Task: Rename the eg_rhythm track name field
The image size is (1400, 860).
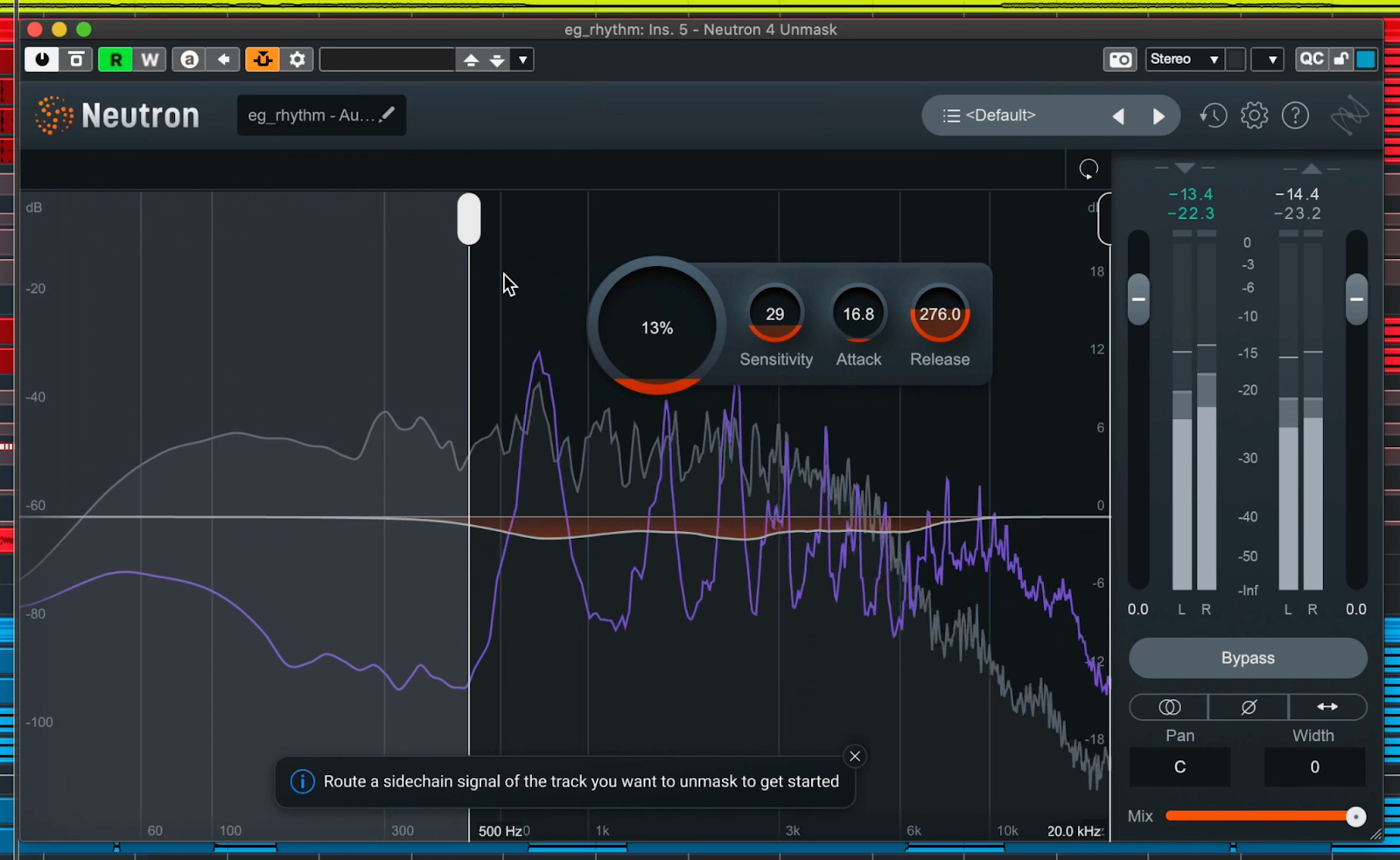Action: tap(321, 115)
